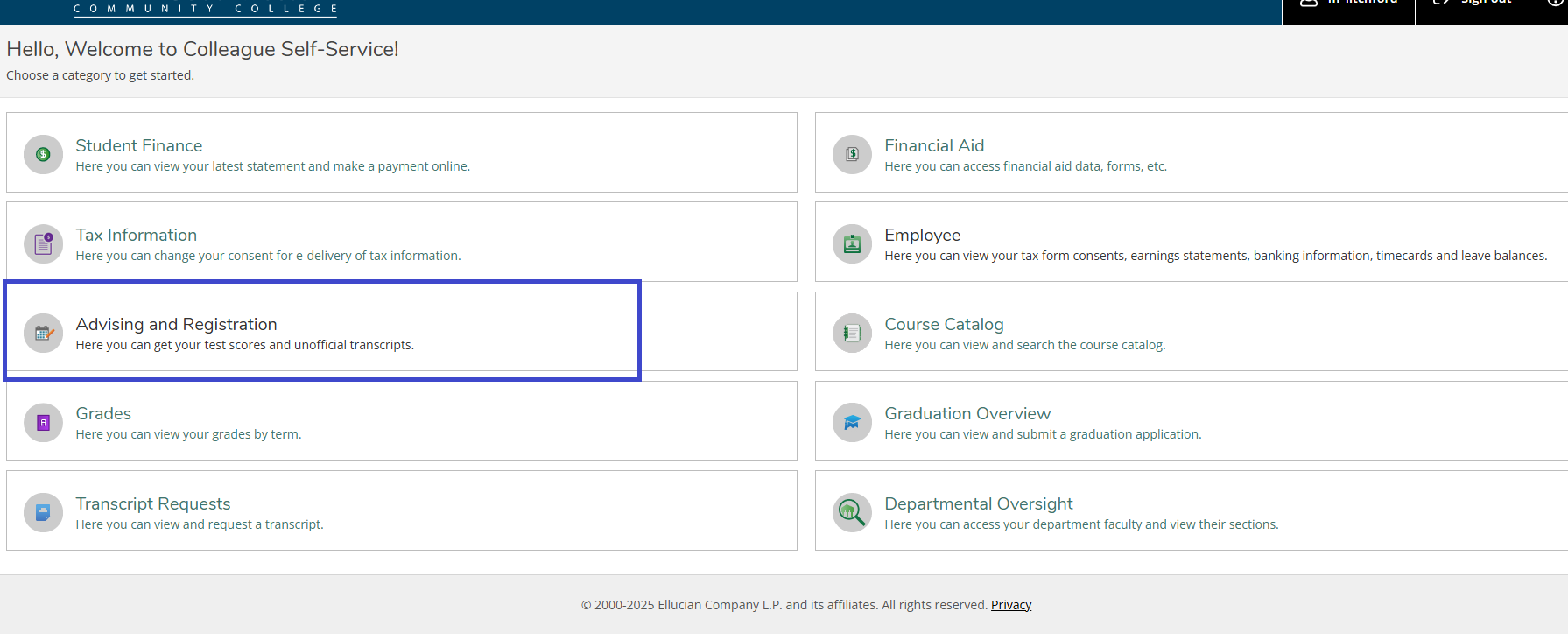1568x640 pixels.
Task: Click the Community College logo text
Action: coord(206,9)
